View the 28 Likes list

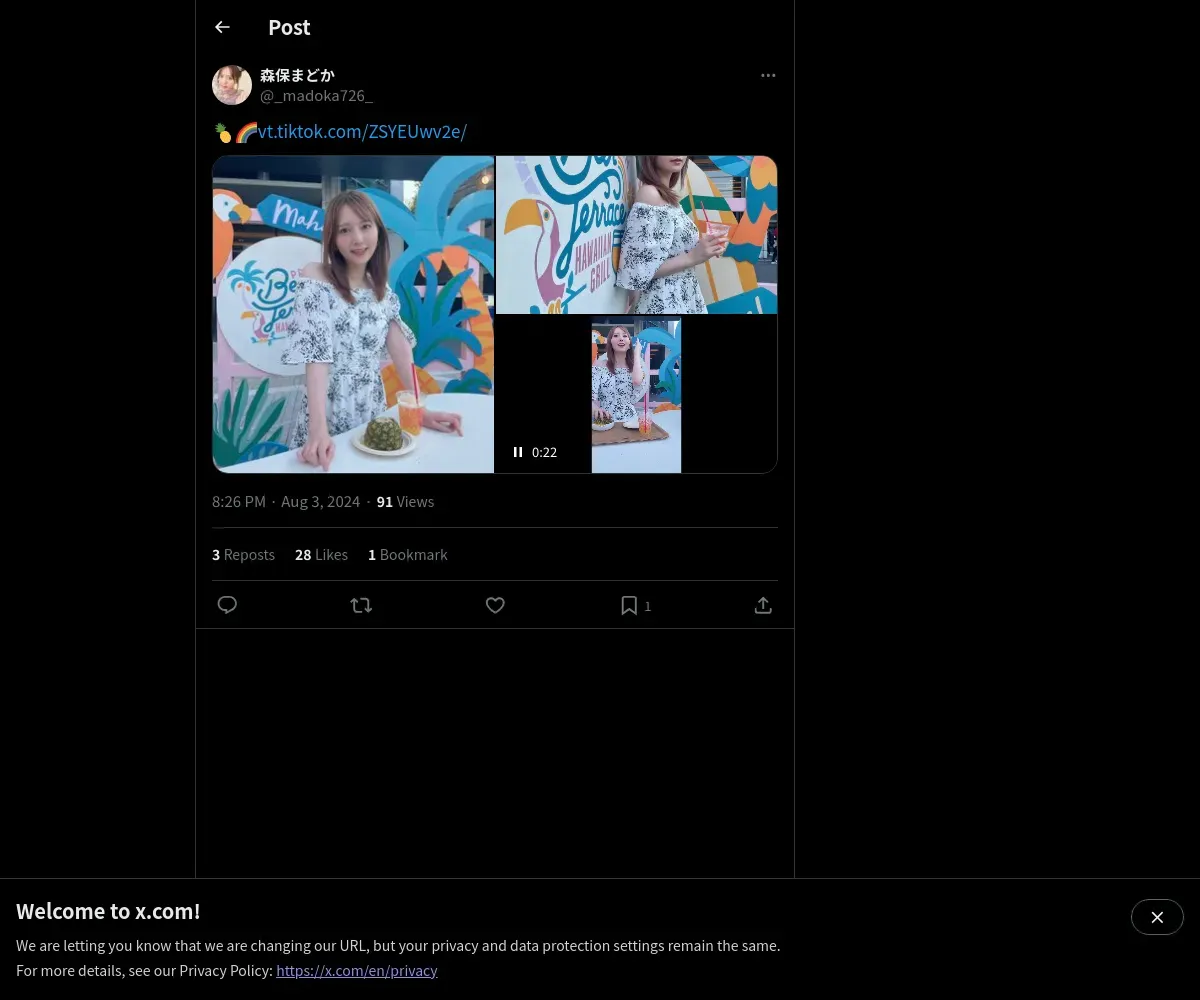pos(321,554)
